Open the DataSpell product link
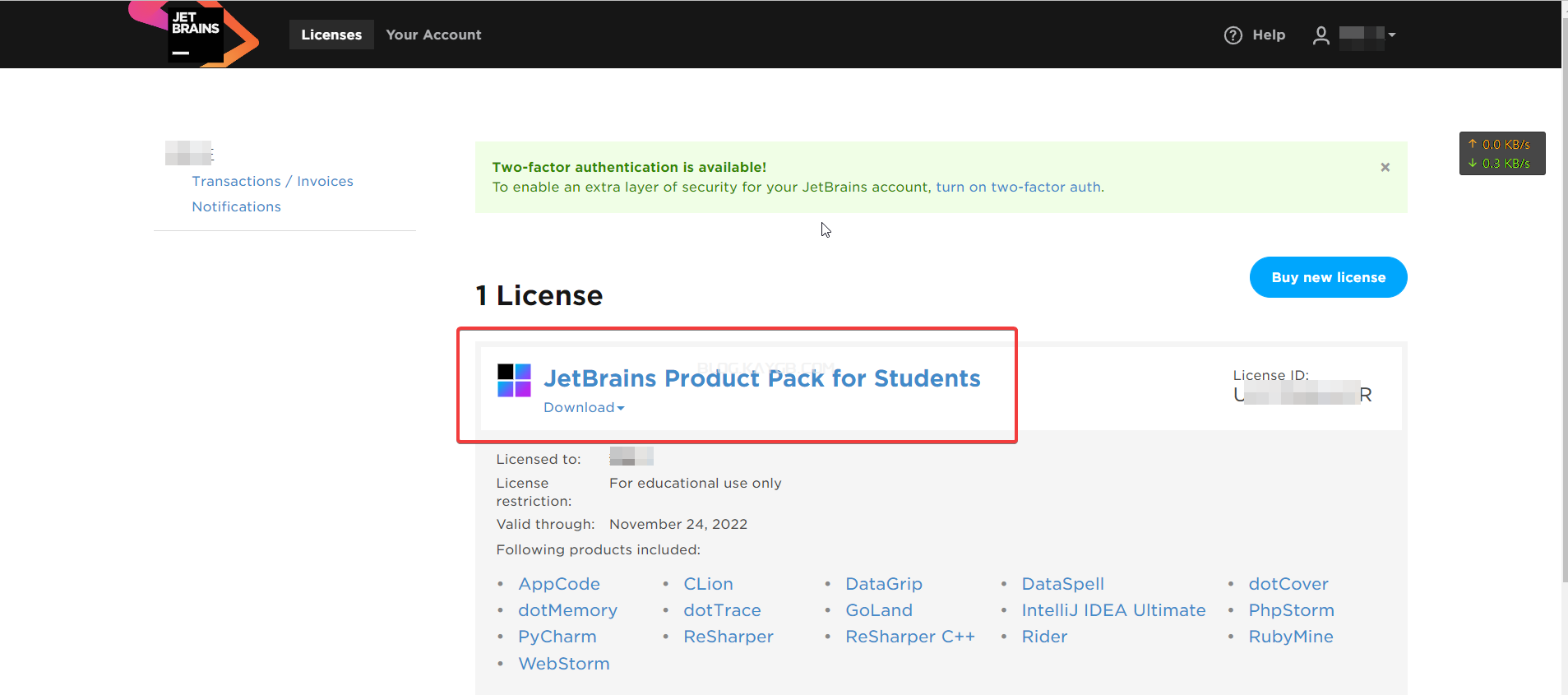 (x=1062, y=584)
